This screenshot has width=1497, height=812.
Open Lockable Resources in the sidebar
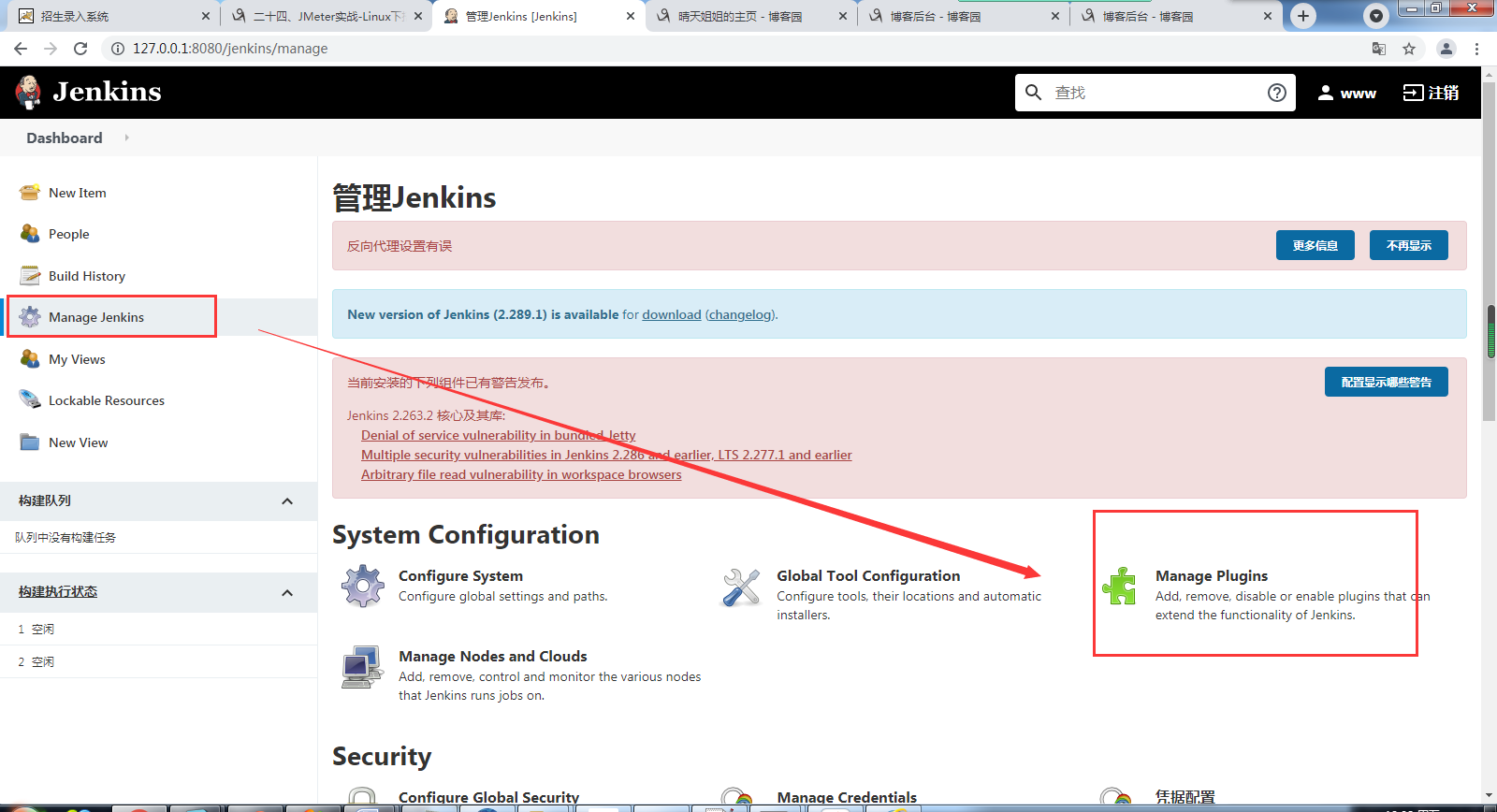[107, 400]
